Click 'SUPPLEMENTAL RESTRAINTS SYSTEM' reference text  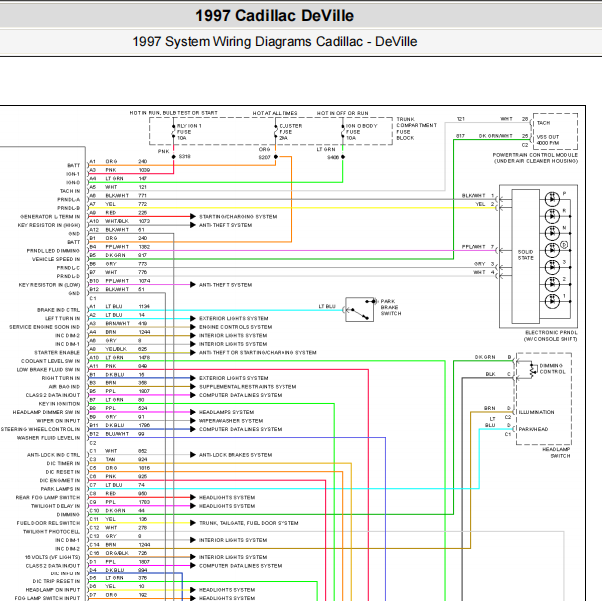click(x=247, y=387)
